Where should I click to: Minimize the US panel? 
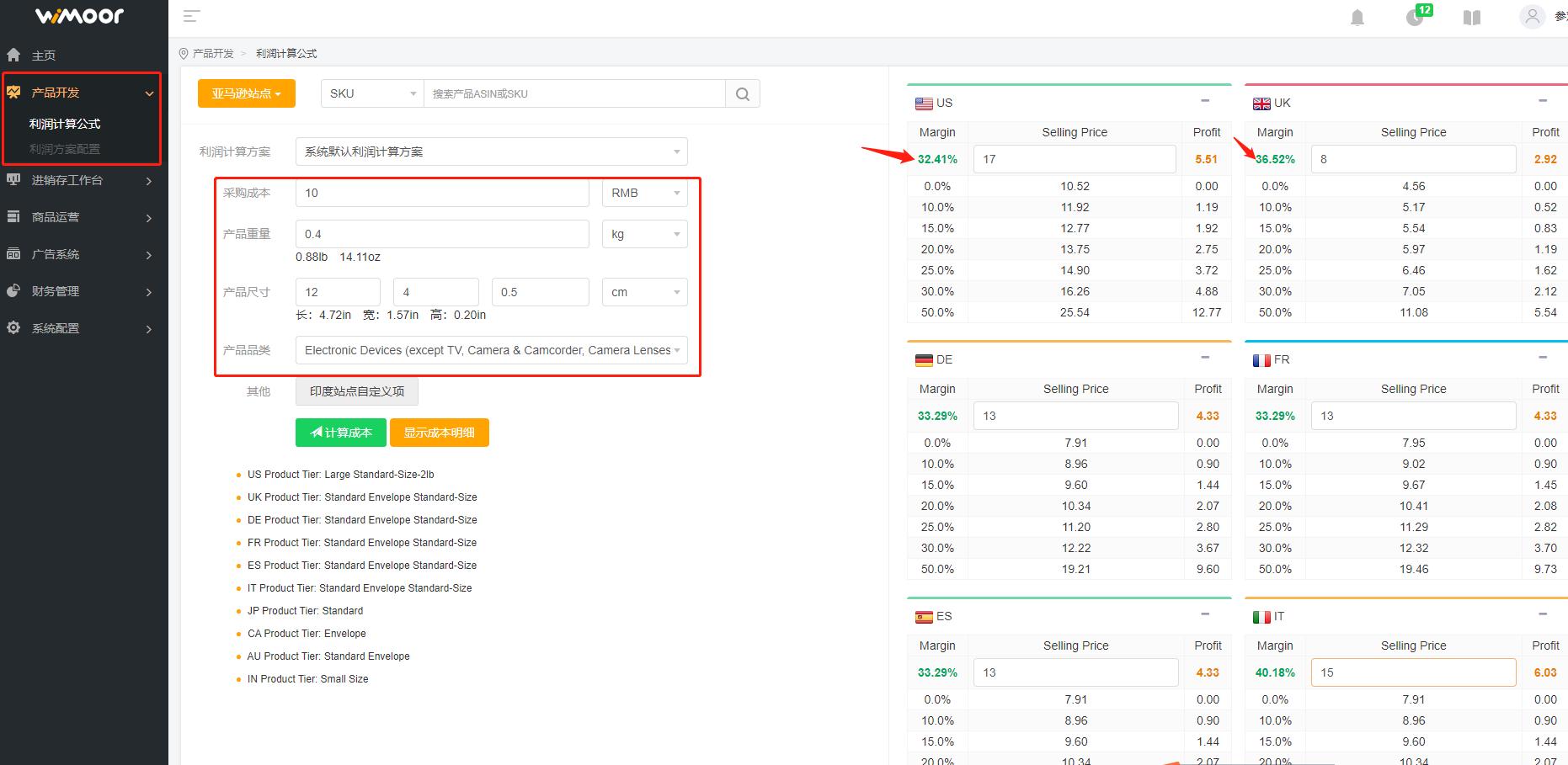click(x=1205, y=101)
